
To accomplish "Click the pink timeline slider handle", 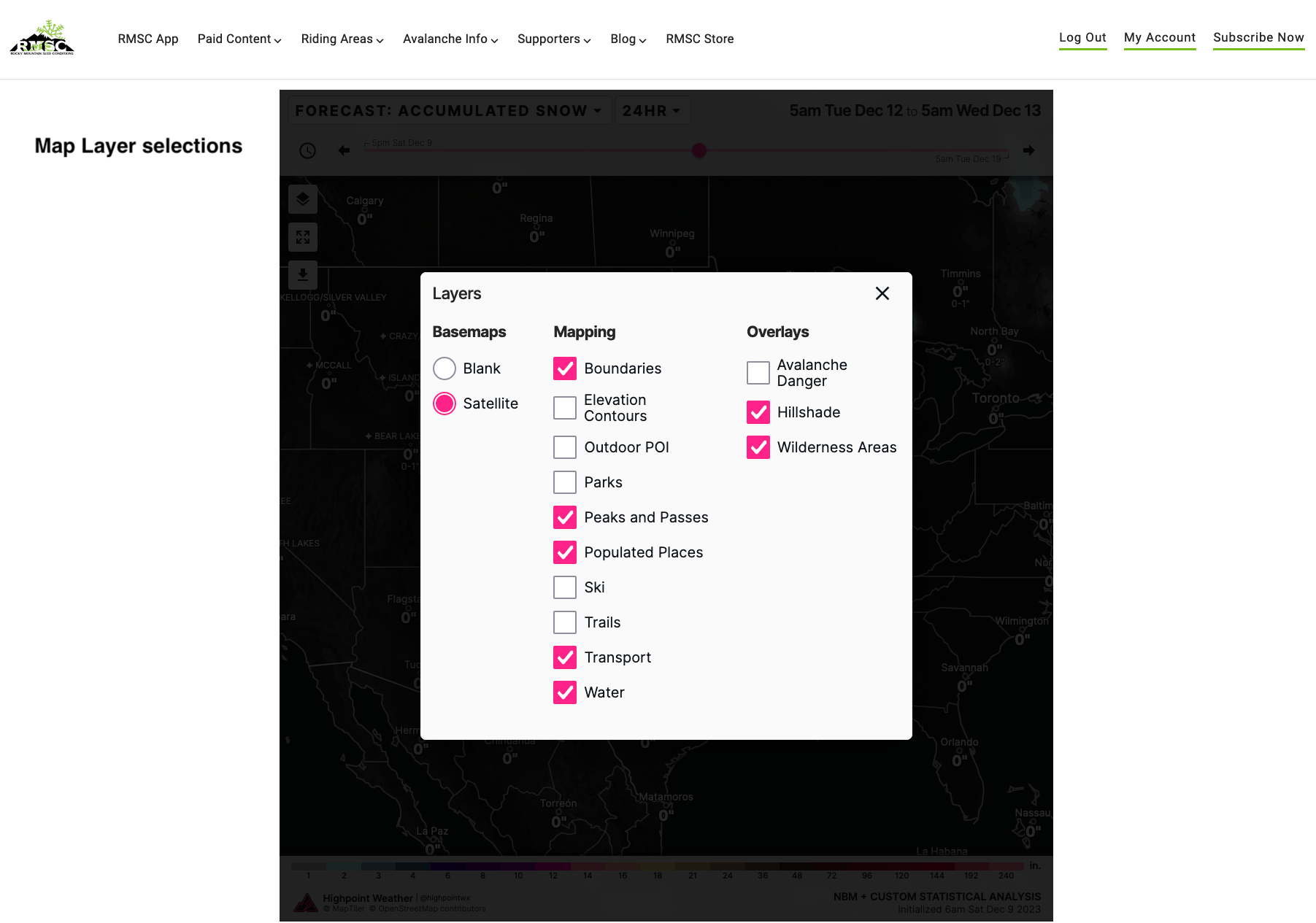I will point(699,150).
